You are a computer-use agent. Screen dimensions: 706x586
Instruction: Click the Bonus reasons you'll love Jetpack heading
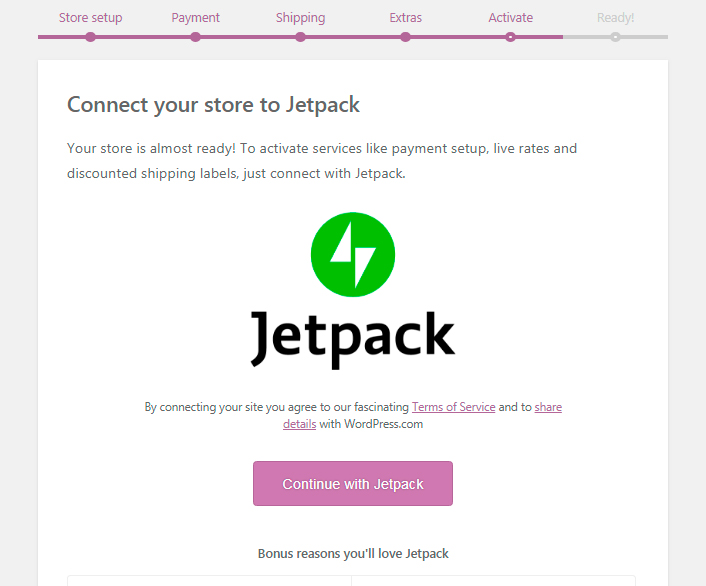pyautogui.click(x=353, y=554)
